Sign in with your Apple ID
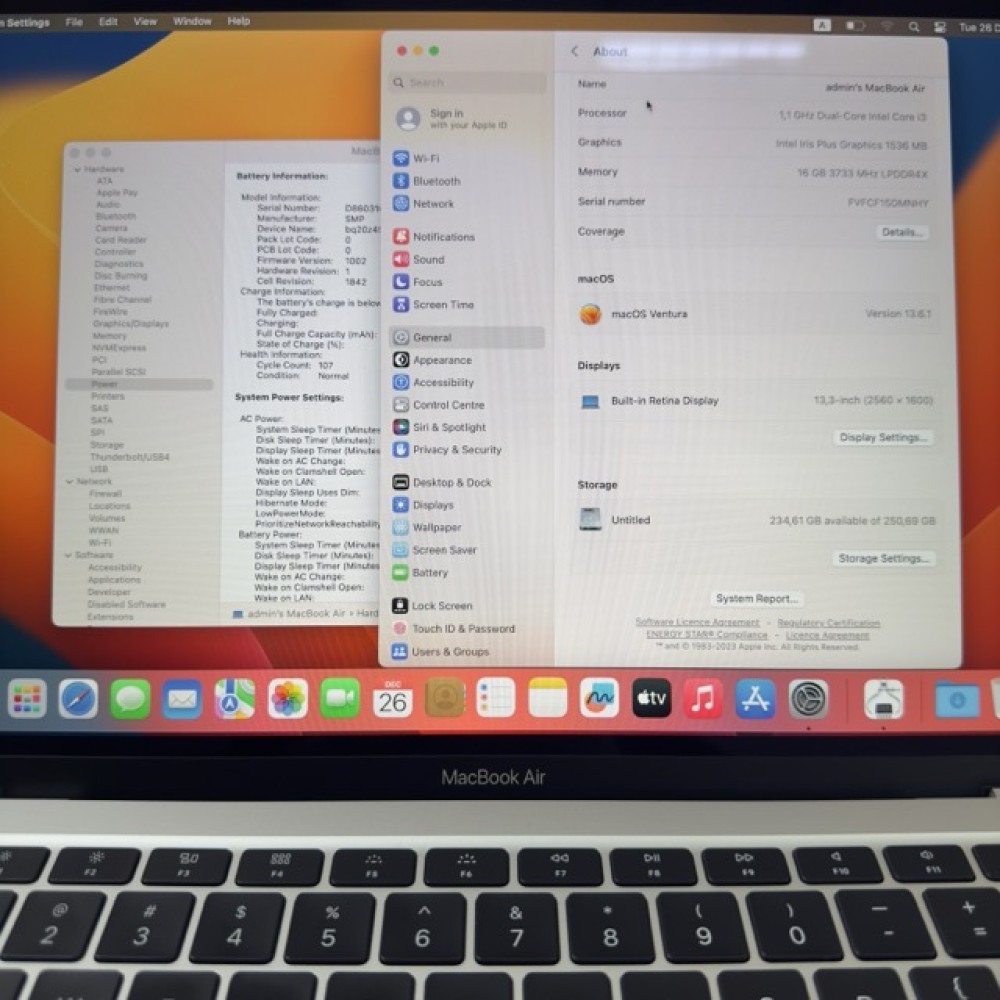Viewport: 1000px width, 1000px height. [x=452, y=119]
